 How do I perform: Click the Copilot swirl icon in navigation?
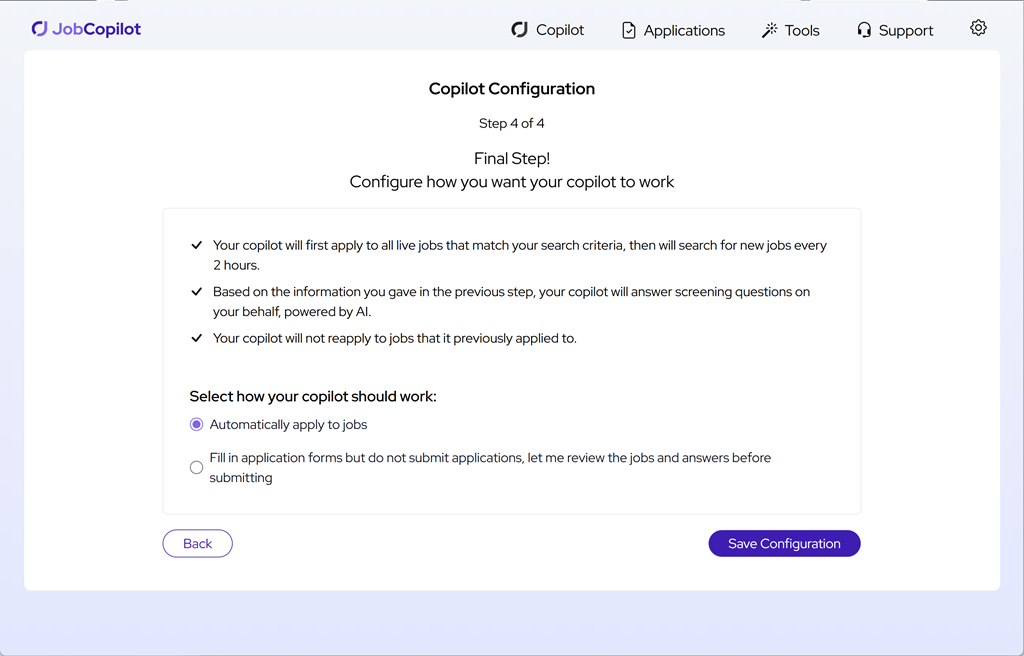pos(520,30)
